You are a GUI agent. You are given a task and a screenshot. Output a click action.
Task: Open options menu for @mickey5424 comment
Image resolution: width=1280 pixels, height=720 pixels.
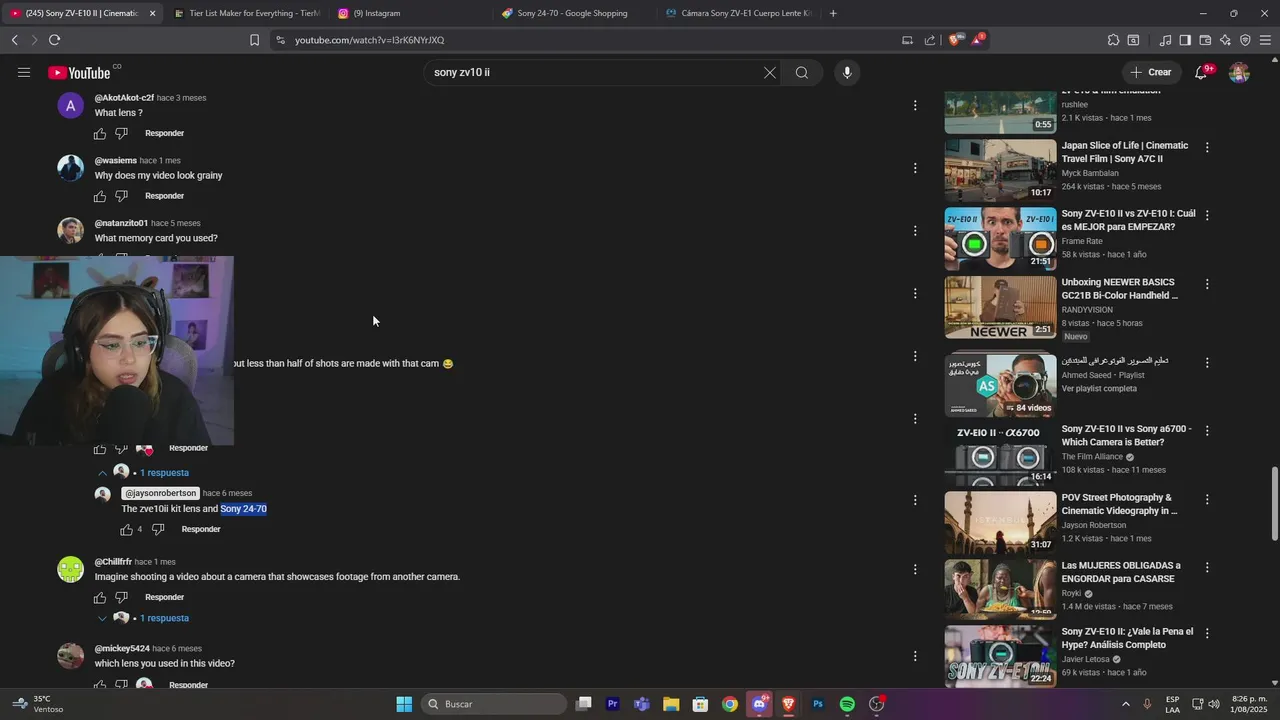(915, 656)
